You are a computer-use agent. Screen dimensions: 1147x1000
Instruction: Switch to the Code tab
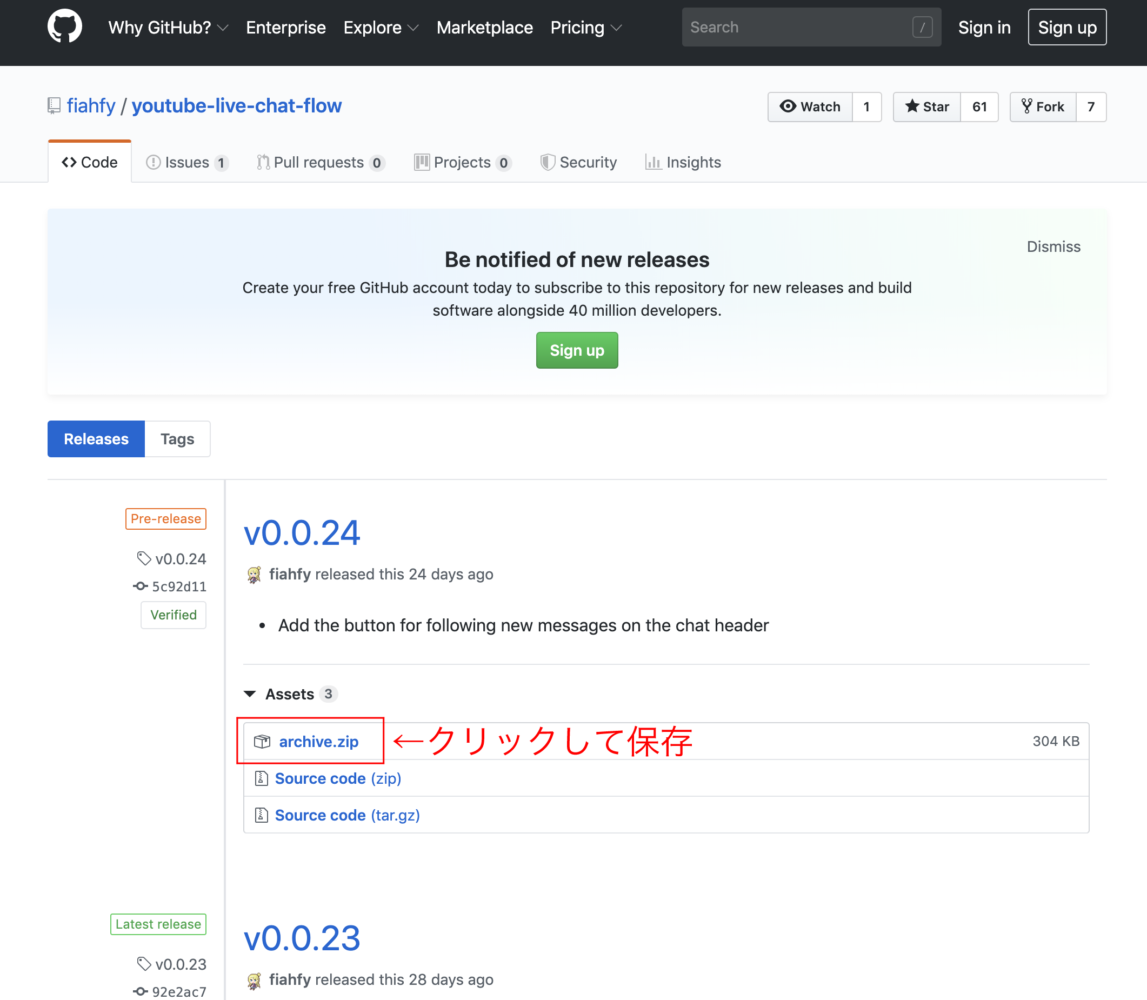coord(90,162)
